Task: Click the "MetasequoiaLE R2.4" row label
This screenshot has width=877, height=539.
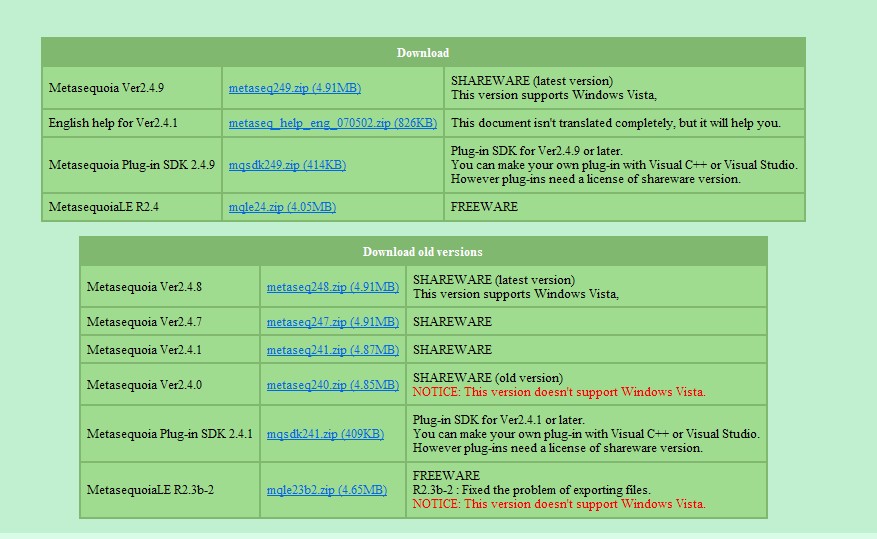Action: pos(103,207)
